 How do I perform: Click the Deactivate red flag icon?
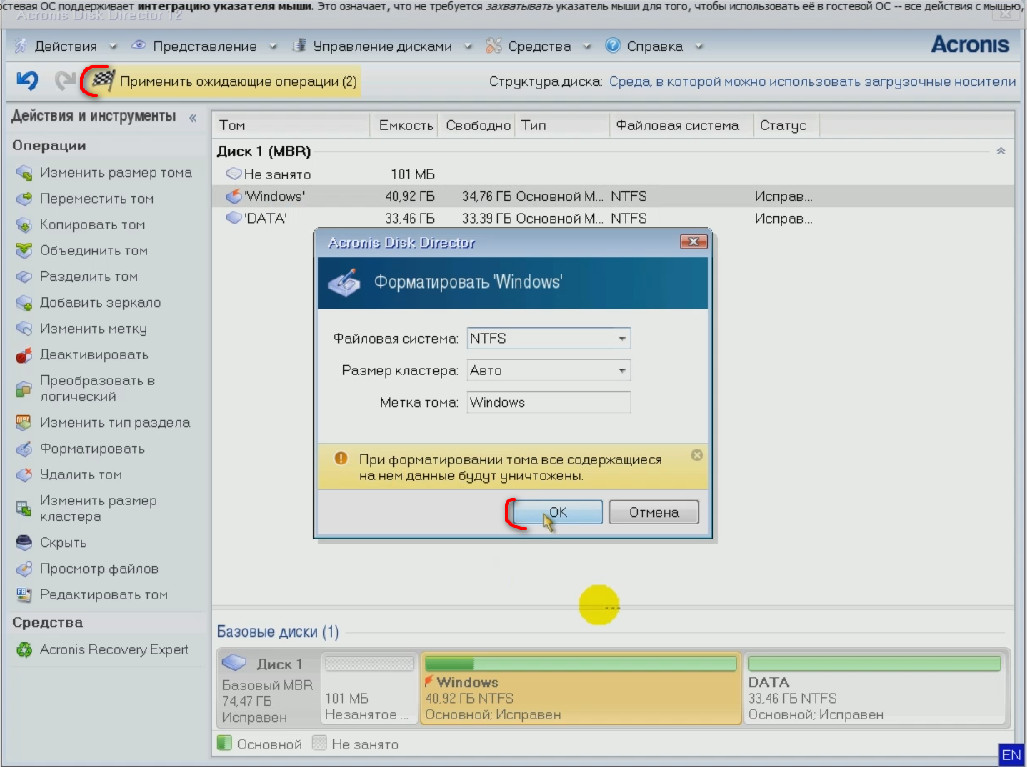point(24,355)
